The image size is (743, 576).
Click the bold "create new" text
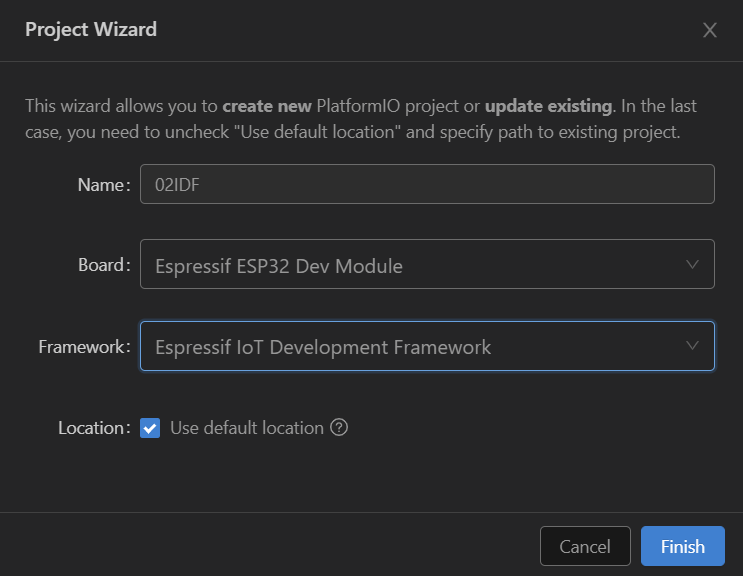tap(267, 106)
